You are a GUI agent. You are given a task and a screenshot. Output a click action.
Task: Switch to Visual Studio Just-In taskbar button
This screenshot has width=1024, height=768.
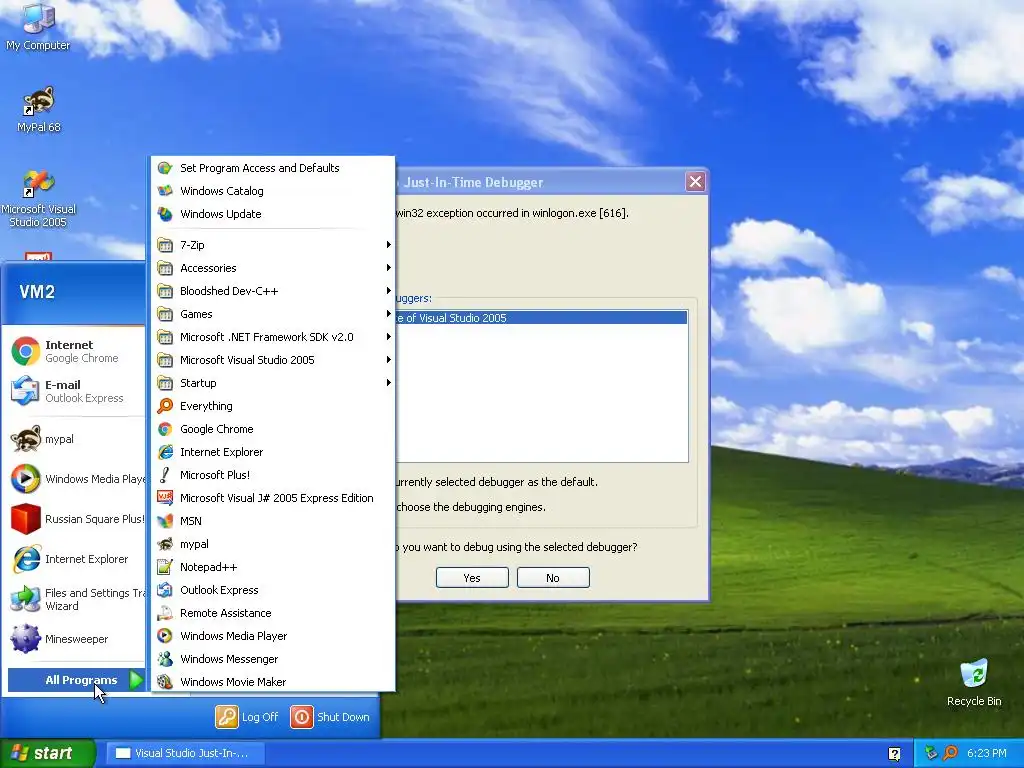pyautogui.click(x=185, y=753)
